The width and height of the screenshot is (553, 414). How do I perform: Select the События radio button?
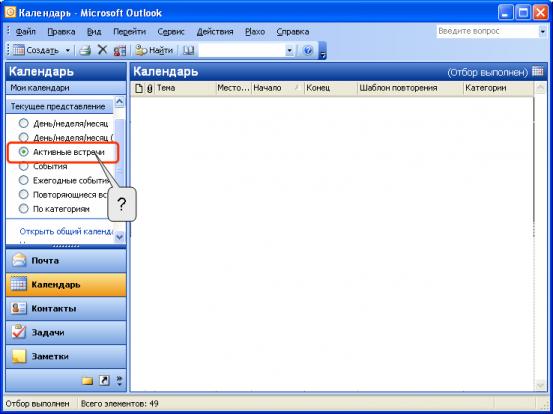point(23,166)
